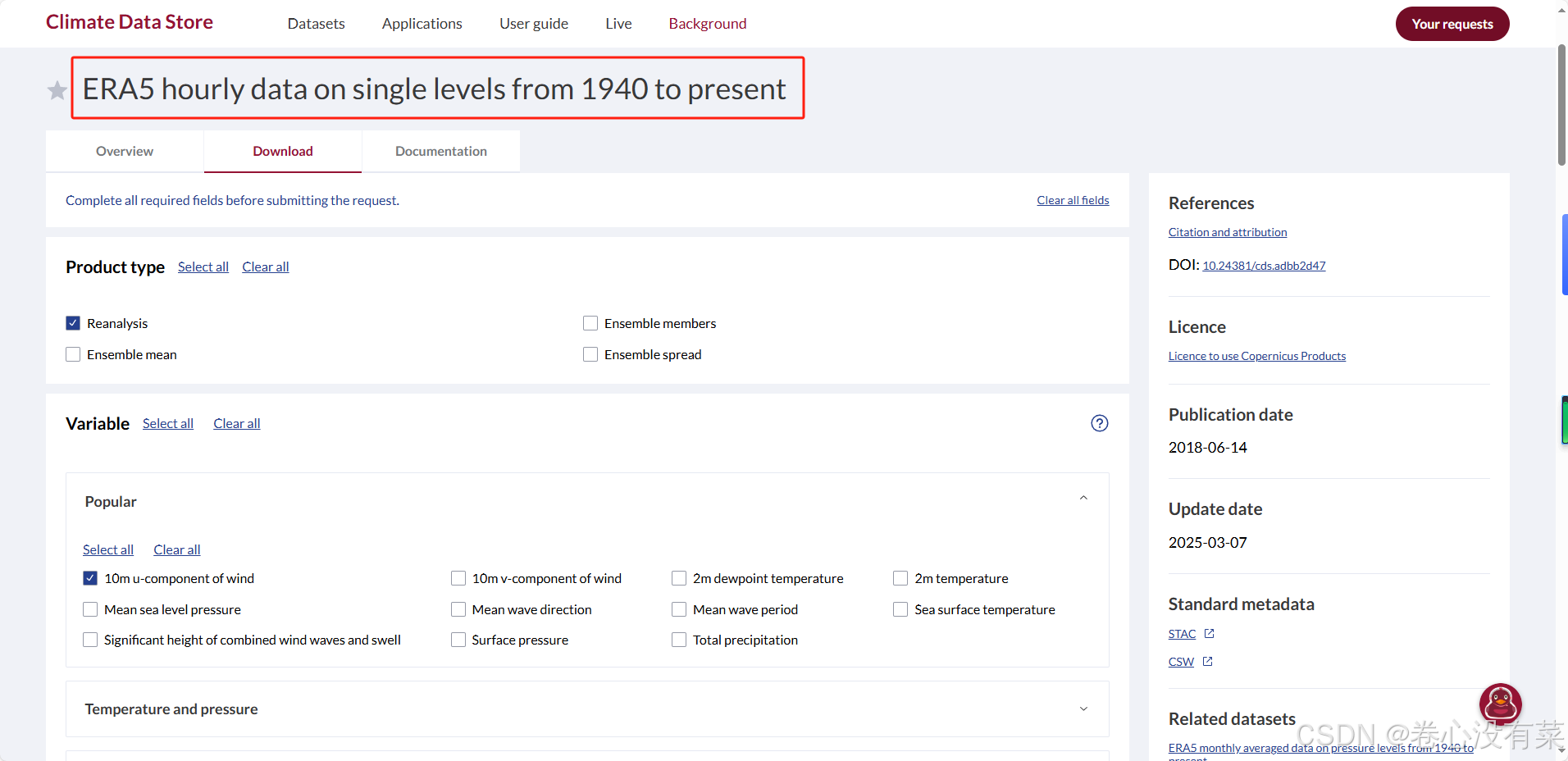Collapse the Popular variables section chevron
Image resolution: width=1568 pixels, height=761 pixels.
point(1083,498)
